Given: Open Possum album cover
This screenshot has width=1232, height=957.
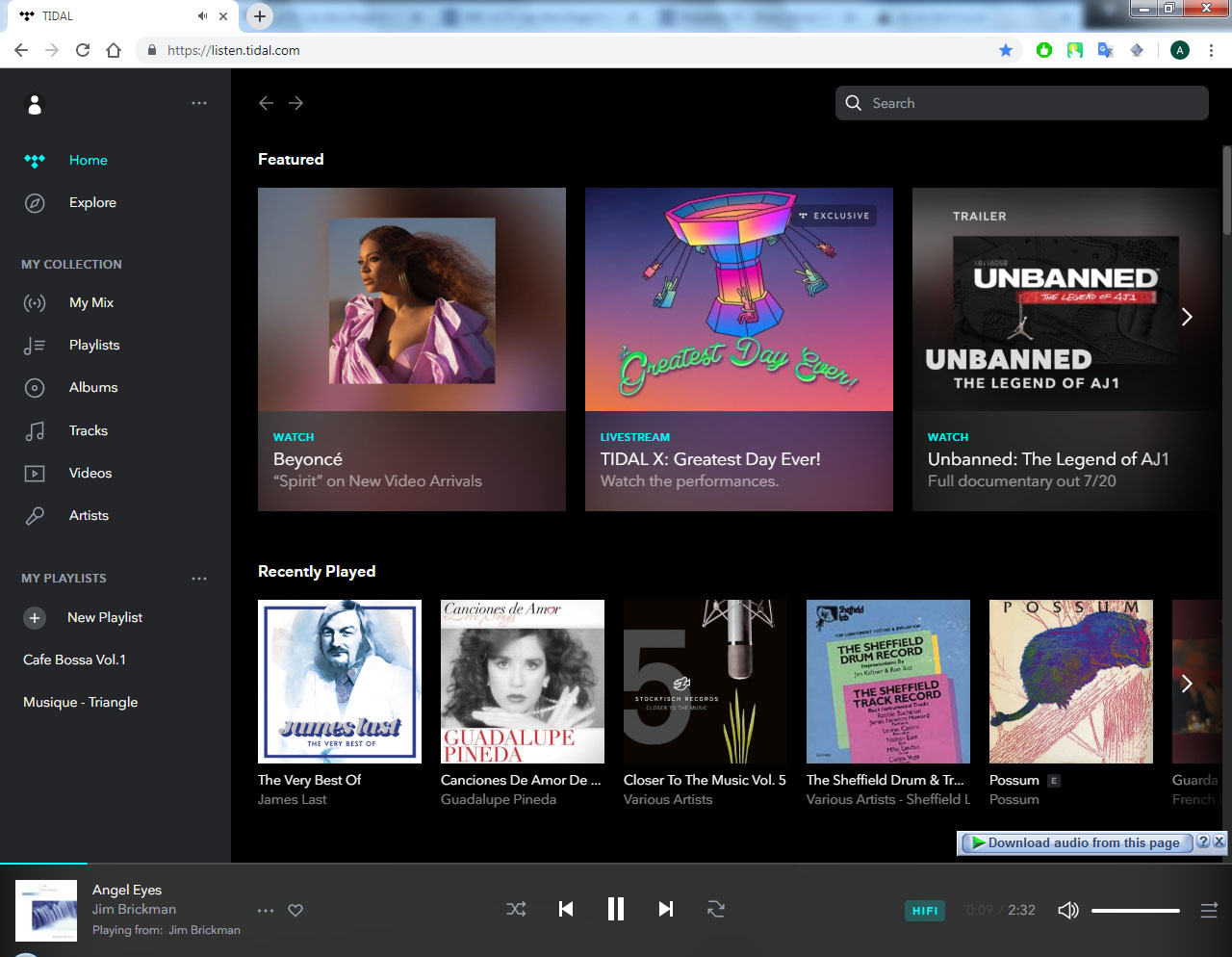Looking at the screenshot, I should 1071,682.
